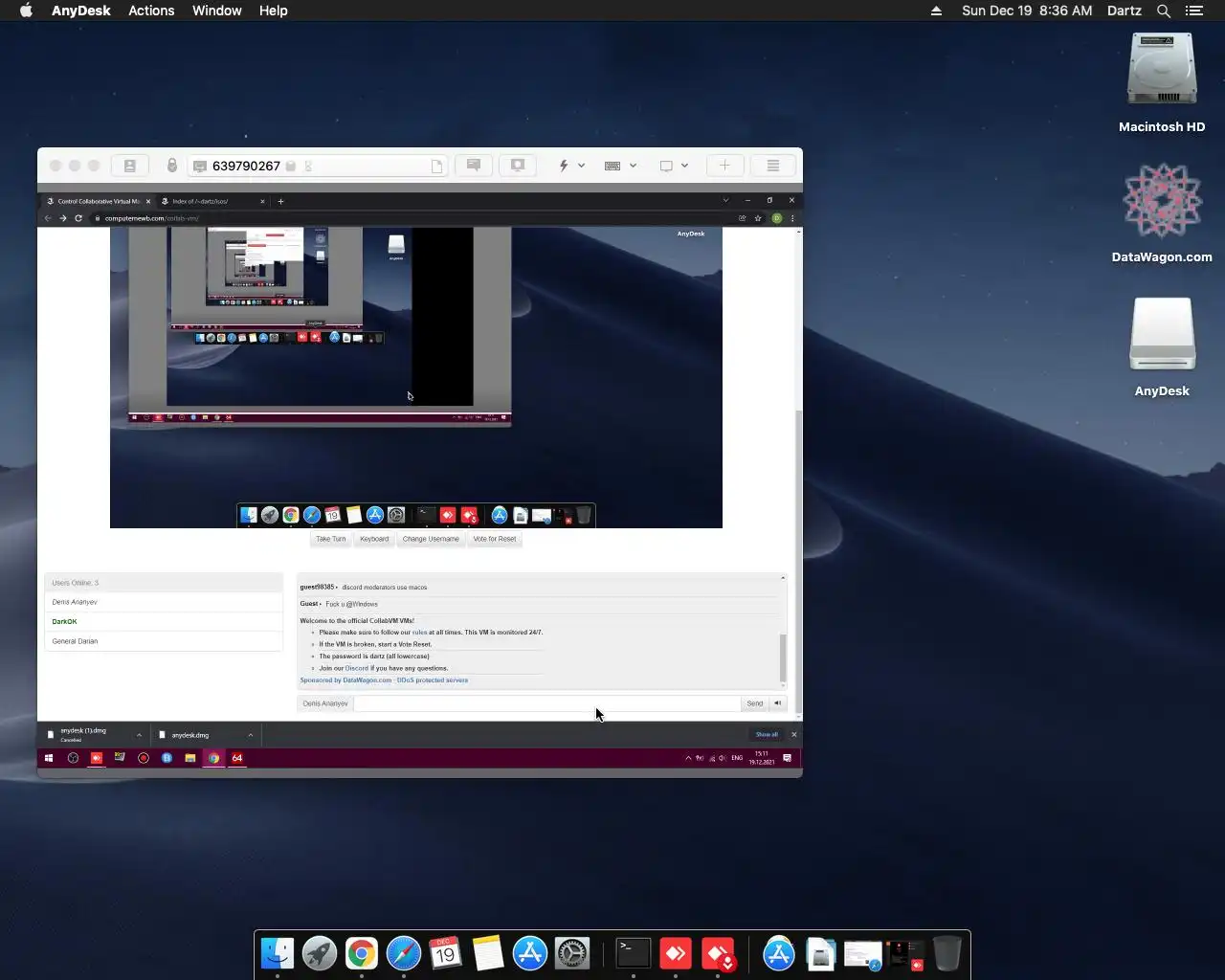Click the remote Chrome reload button
The height and width of the screenshot is (980, 1225).
[x=78, y=218]
